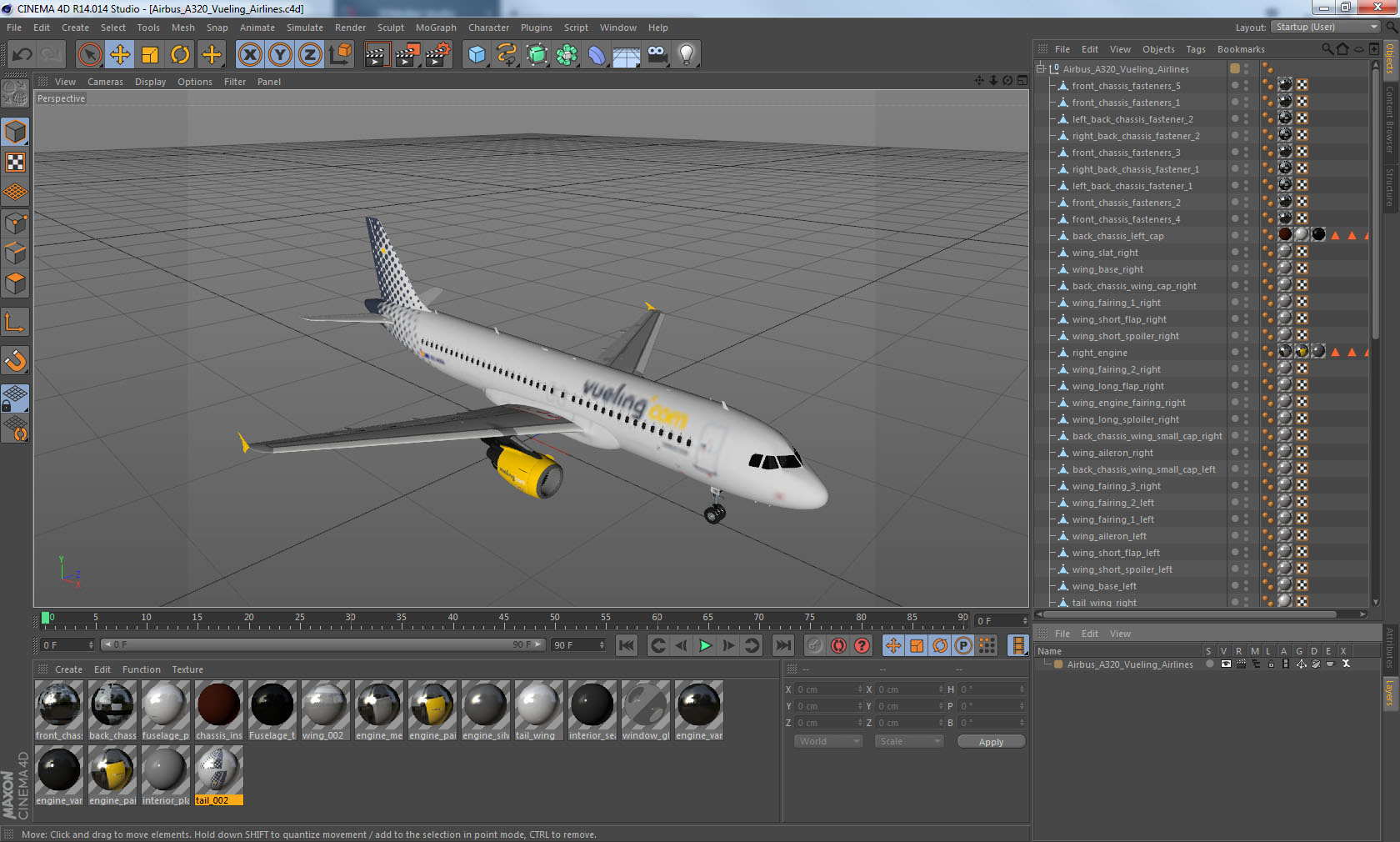Select the chassis_ins dark red material
Viewport: 1400px width, 842px height.
point(219,711)
